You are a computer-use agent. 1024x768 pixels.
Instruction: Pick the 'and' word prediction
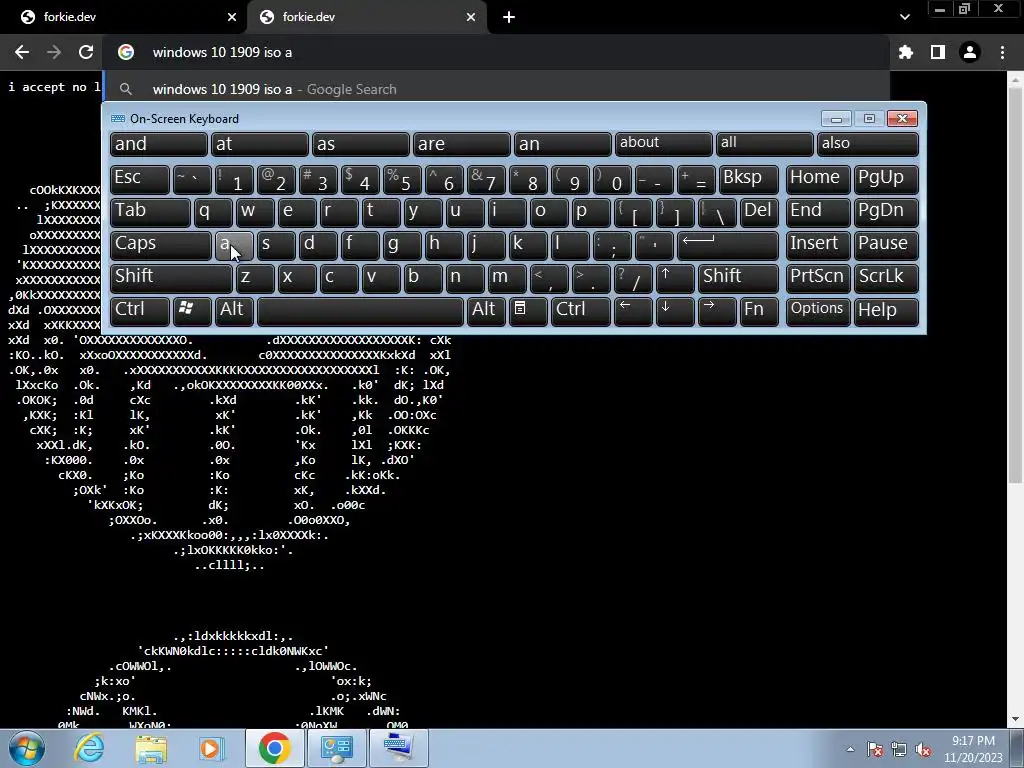159,144
